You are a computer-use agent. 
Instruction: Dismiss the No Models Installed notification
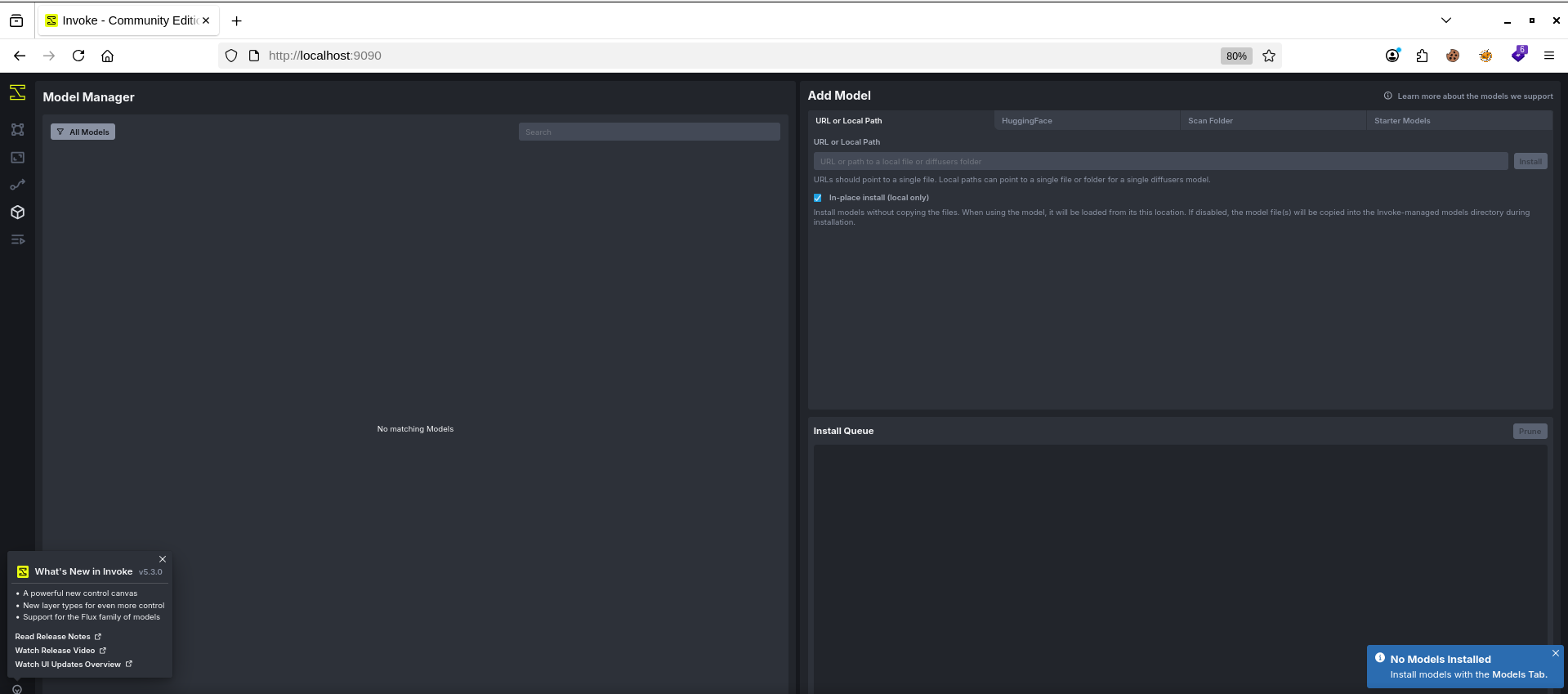tap(1556, 653)
